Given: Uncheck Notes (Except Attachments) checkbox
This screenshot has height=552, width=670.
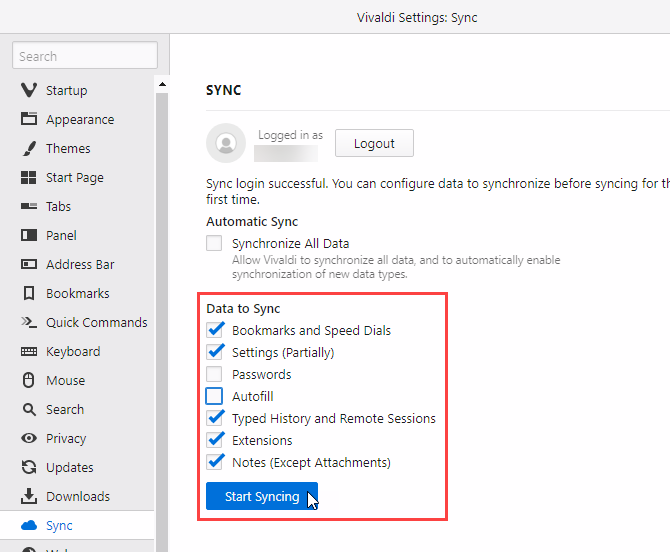Looking at the screenshot, I should pos(214,462).
